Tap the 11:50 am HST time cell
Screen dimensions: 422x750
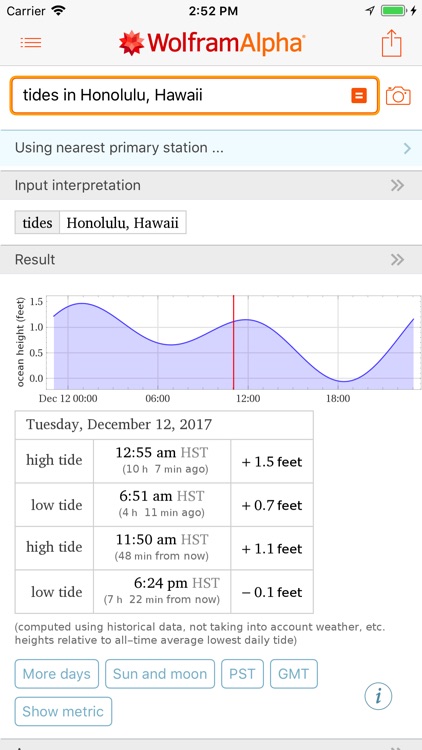(162, 548)
